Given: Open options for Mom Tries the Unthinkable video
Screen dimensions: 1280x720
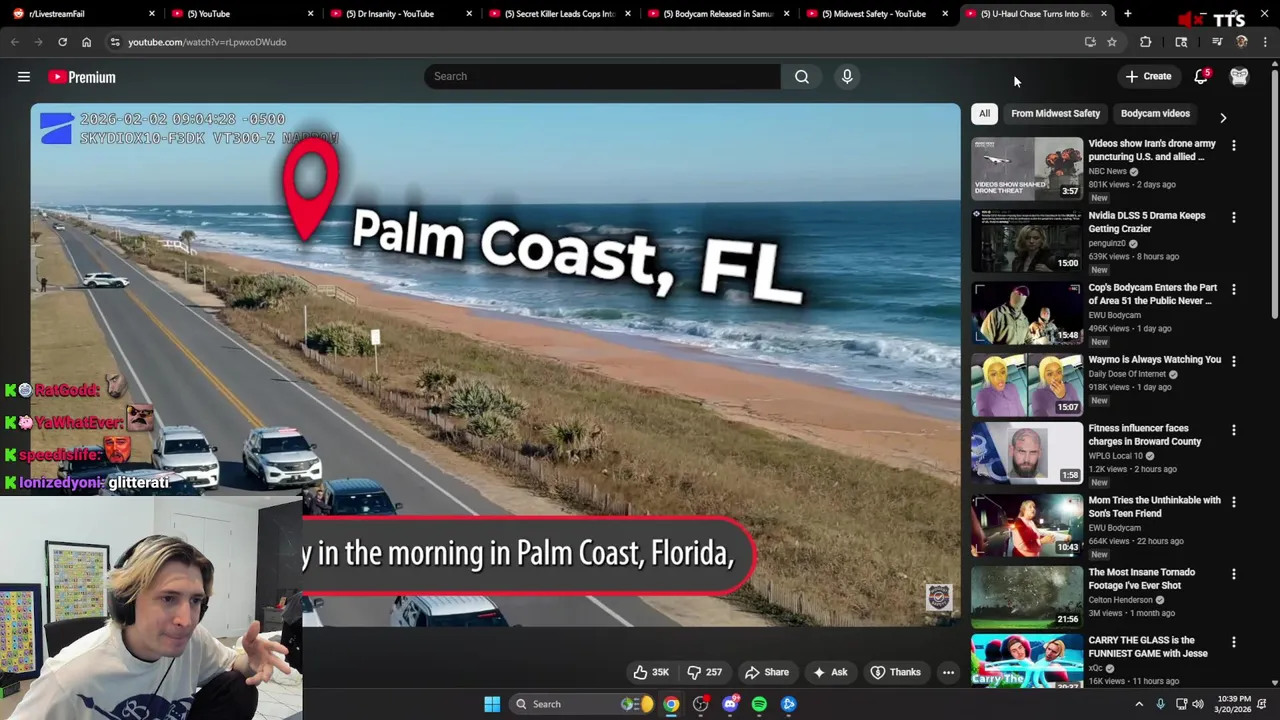Looking at the screenshot, I should [1233, 502].
